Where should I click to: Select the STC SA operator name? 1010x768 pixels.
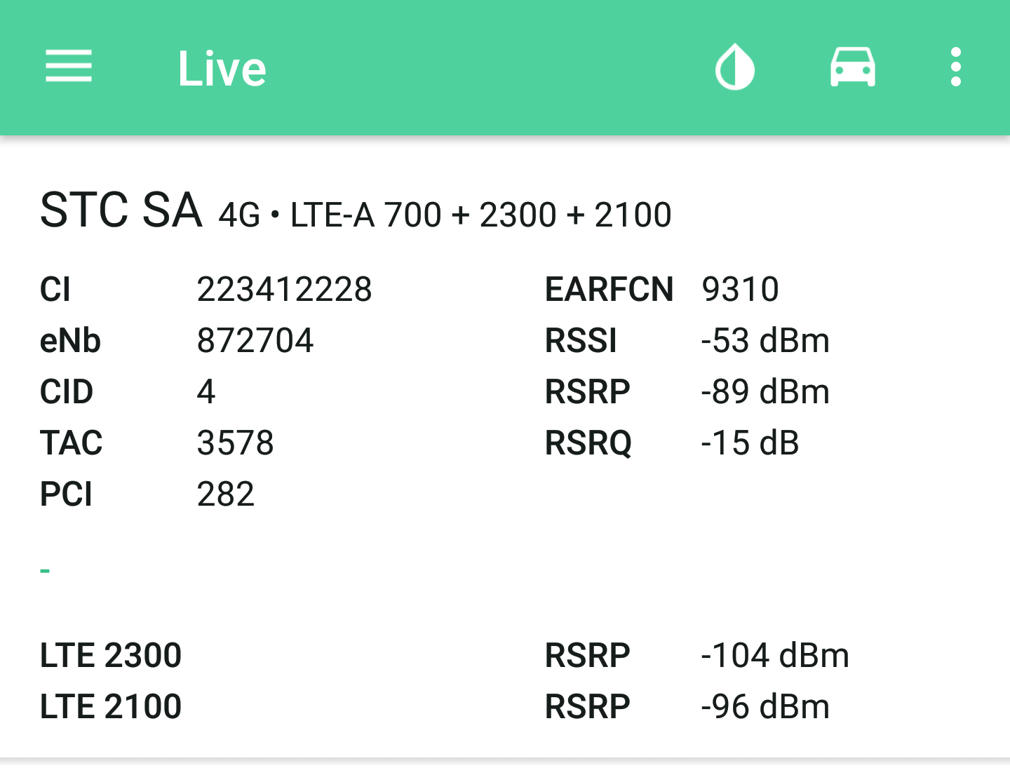pyautogui.click(x=121, y=210)
